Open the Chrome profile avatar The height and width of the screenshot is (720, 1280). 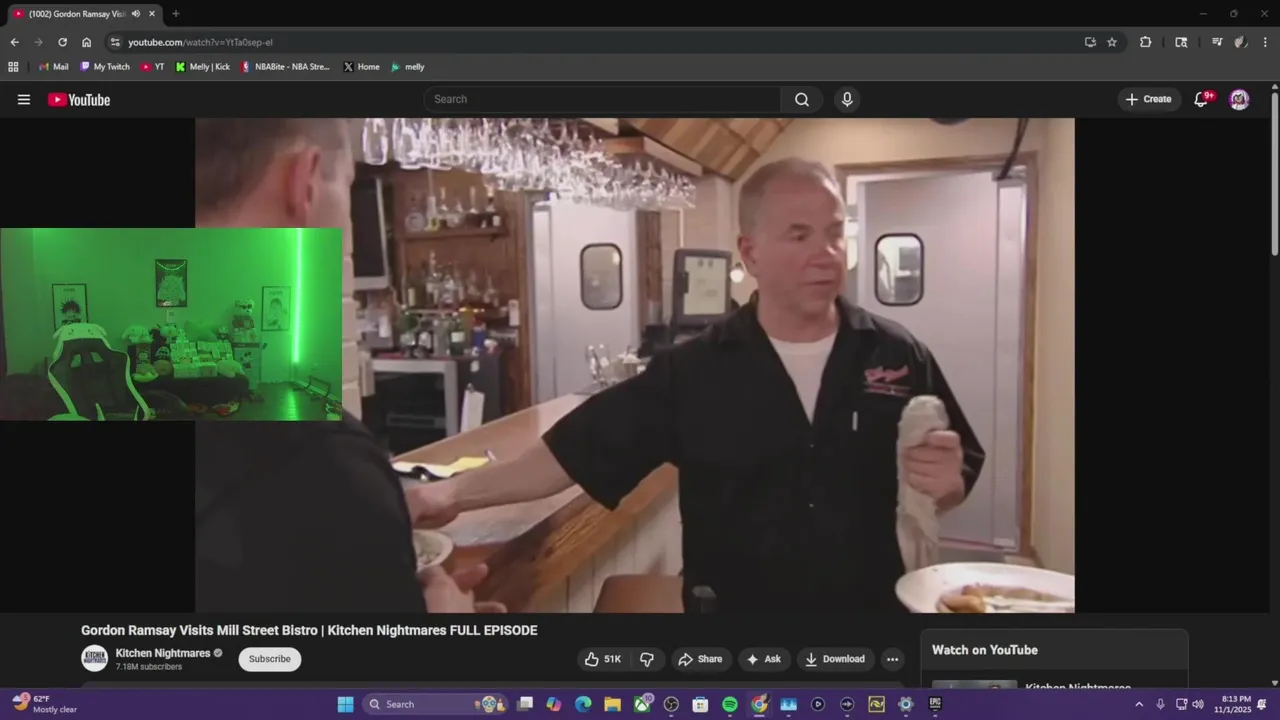tap(1241, 42)
